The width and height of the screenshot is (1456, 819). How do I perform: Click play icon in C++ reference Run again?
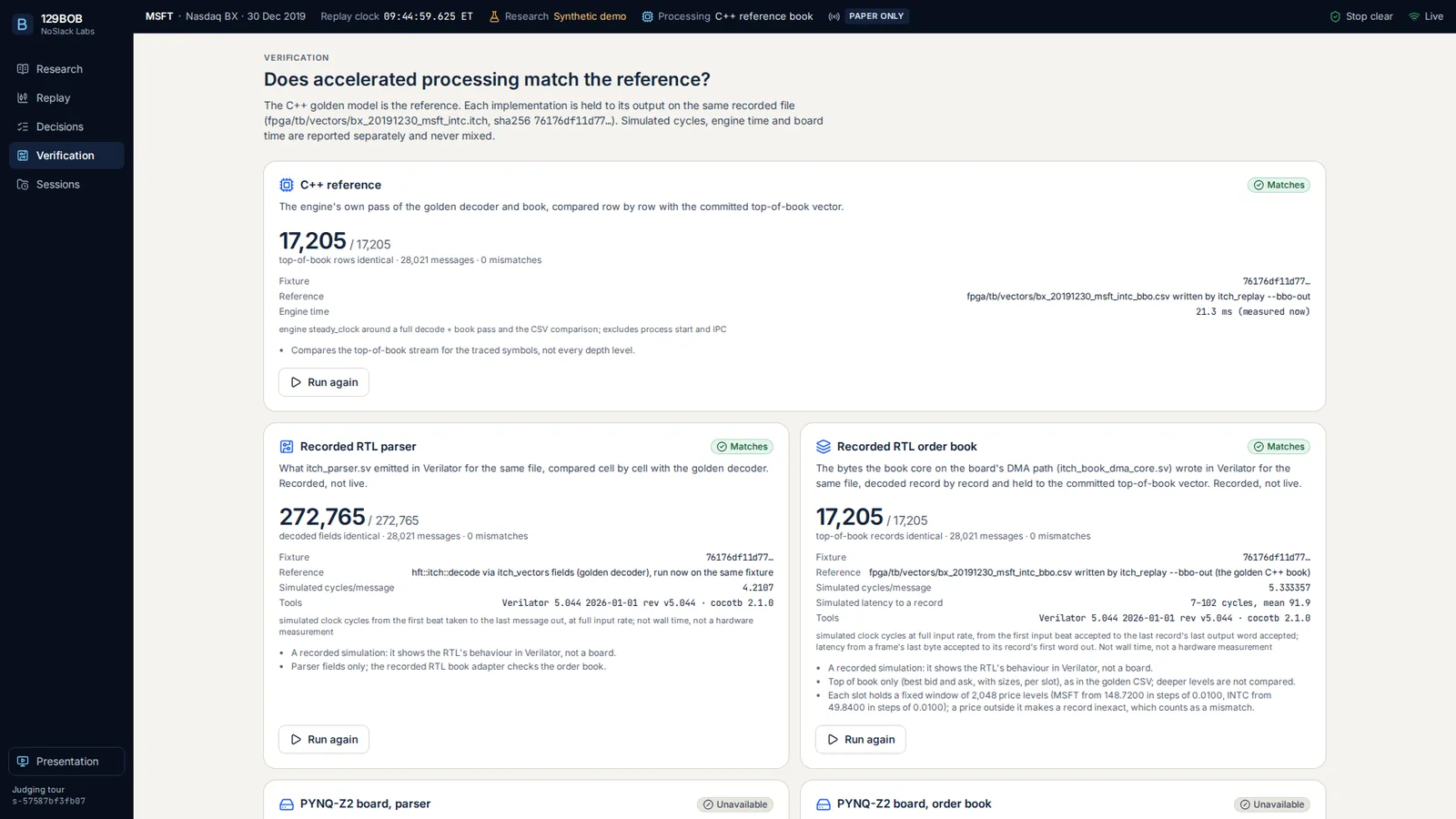(x=296, y=382)
